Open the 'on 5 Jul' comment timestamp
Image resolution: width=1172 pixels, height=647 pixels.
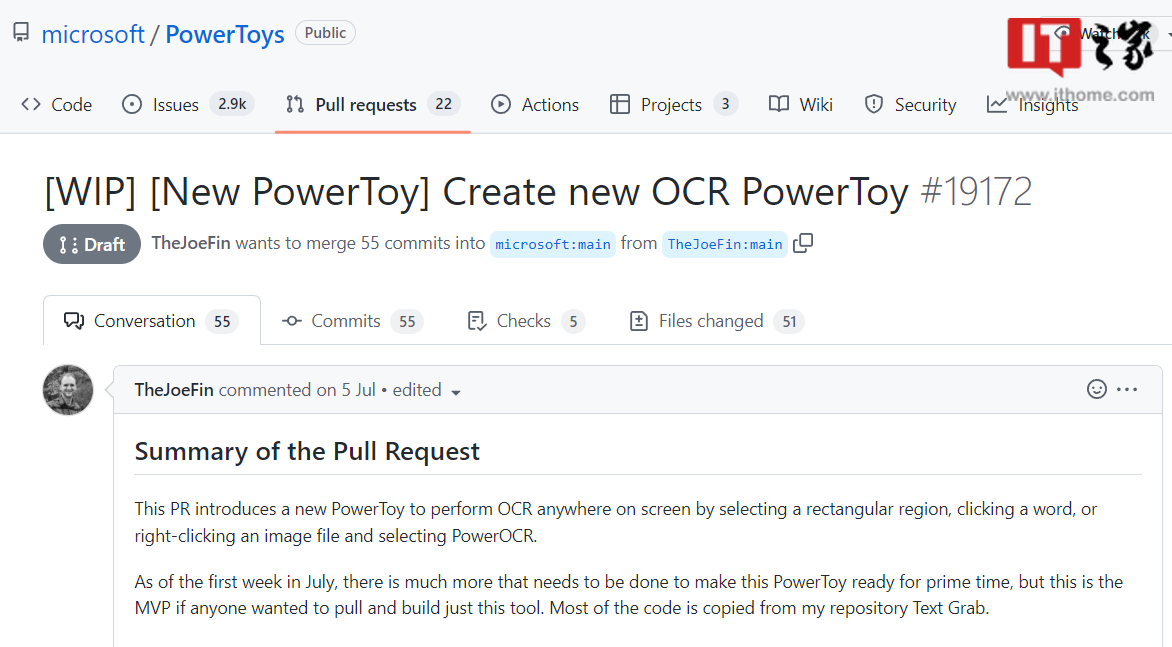(346, 390)
